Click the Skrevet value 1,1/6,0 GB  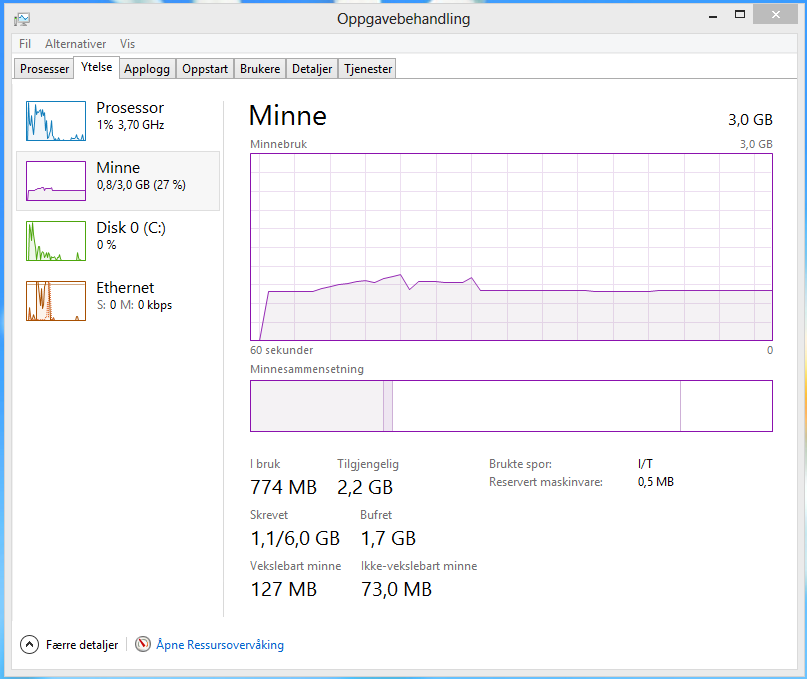click(295, 538)
